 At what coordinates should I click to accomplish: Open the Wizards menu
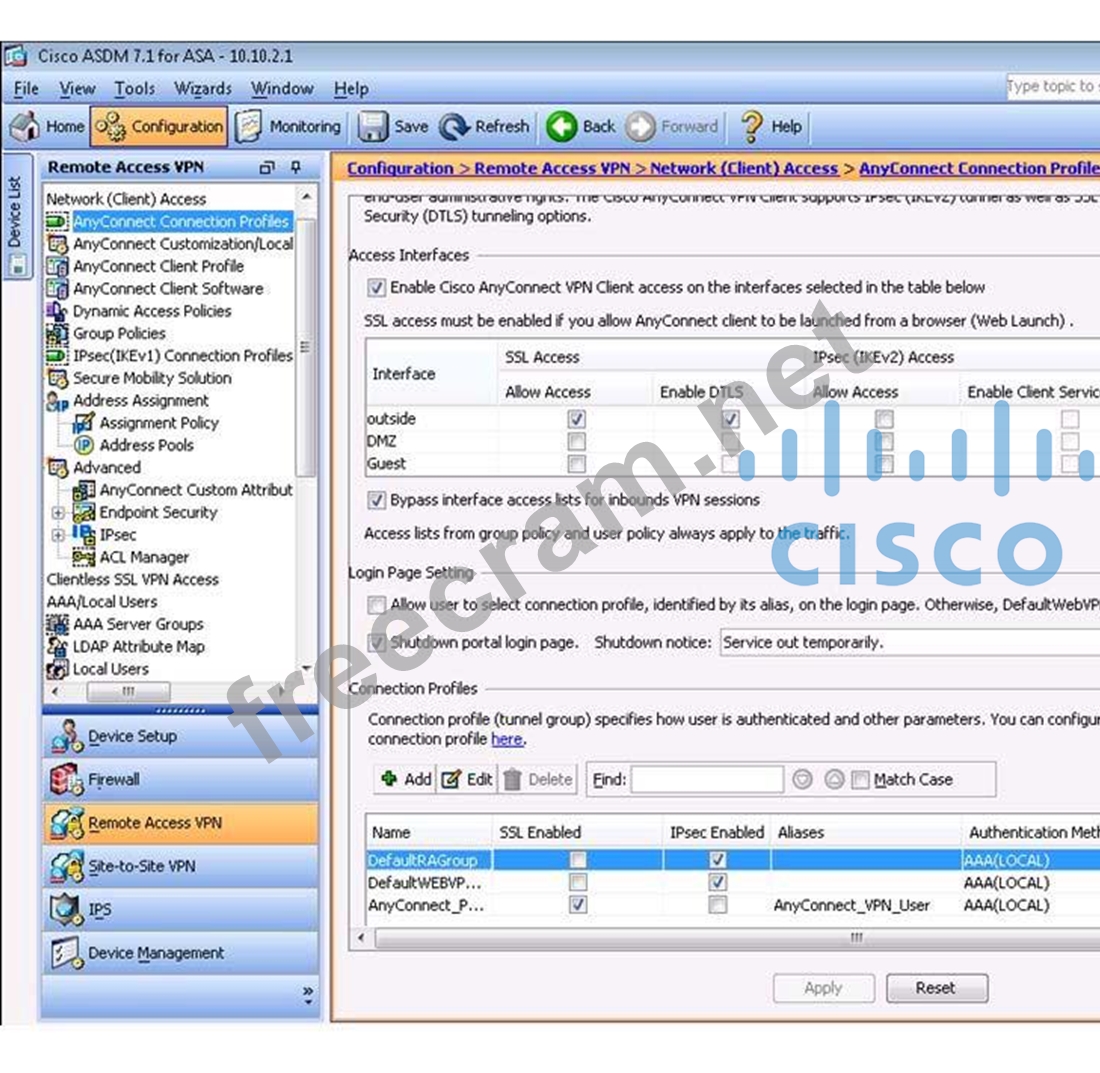pos(203,89)
